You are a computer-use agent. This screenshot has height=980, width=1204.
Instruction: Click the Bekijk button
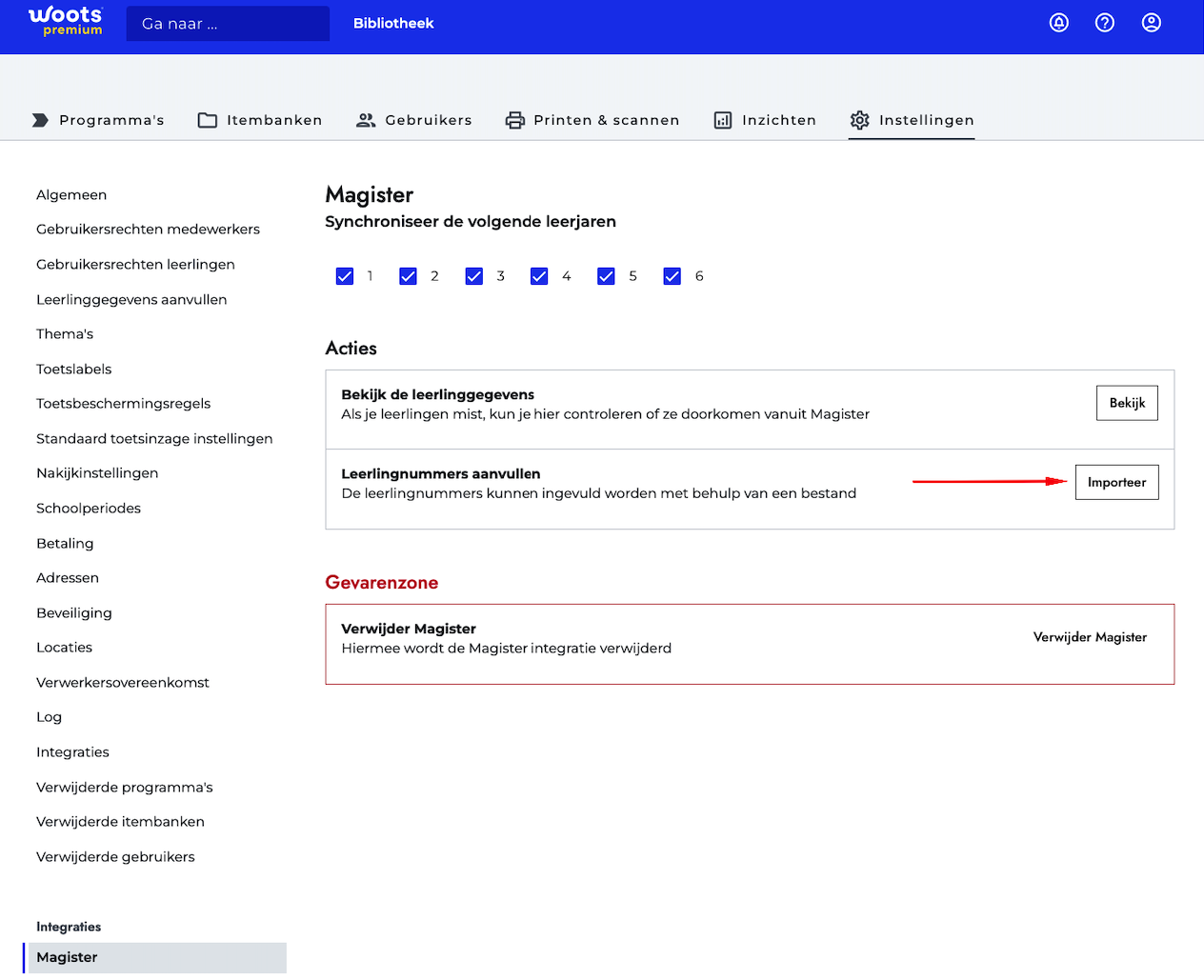coord(1127,403)
